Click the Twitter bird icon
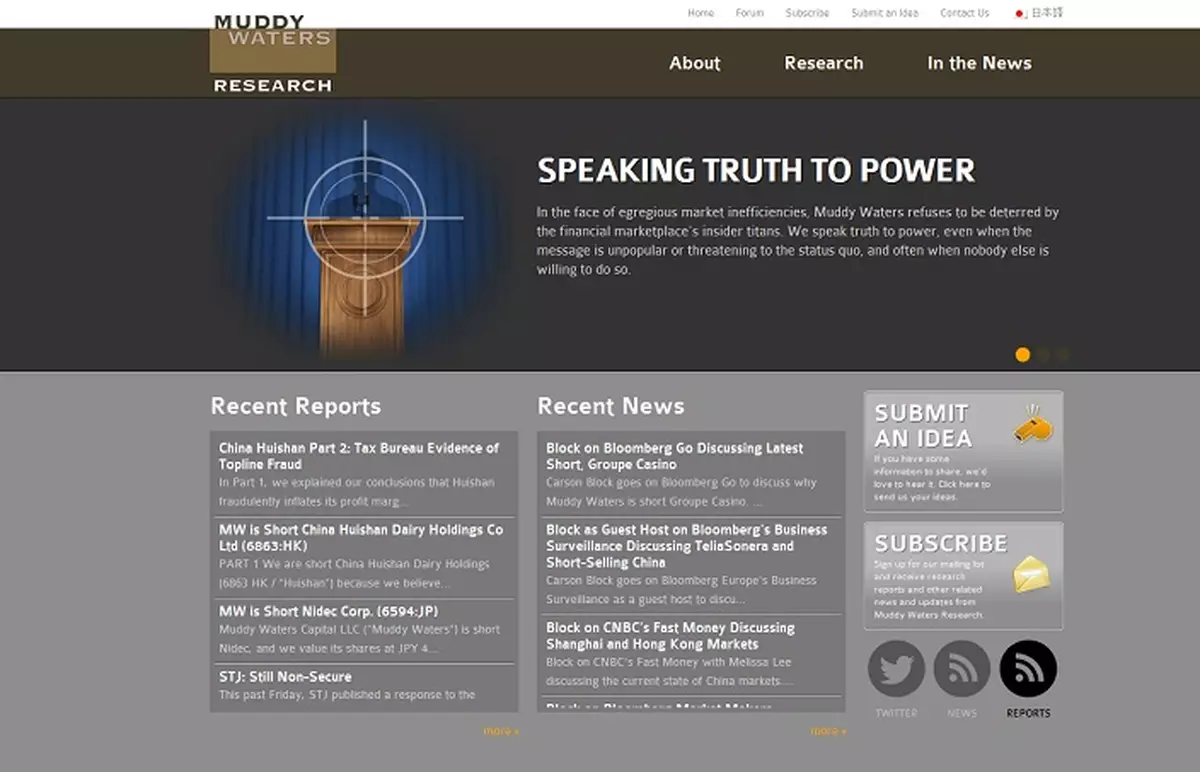Image resolution: width=1200 pixels, height=772 pixels. pos(895,669)
